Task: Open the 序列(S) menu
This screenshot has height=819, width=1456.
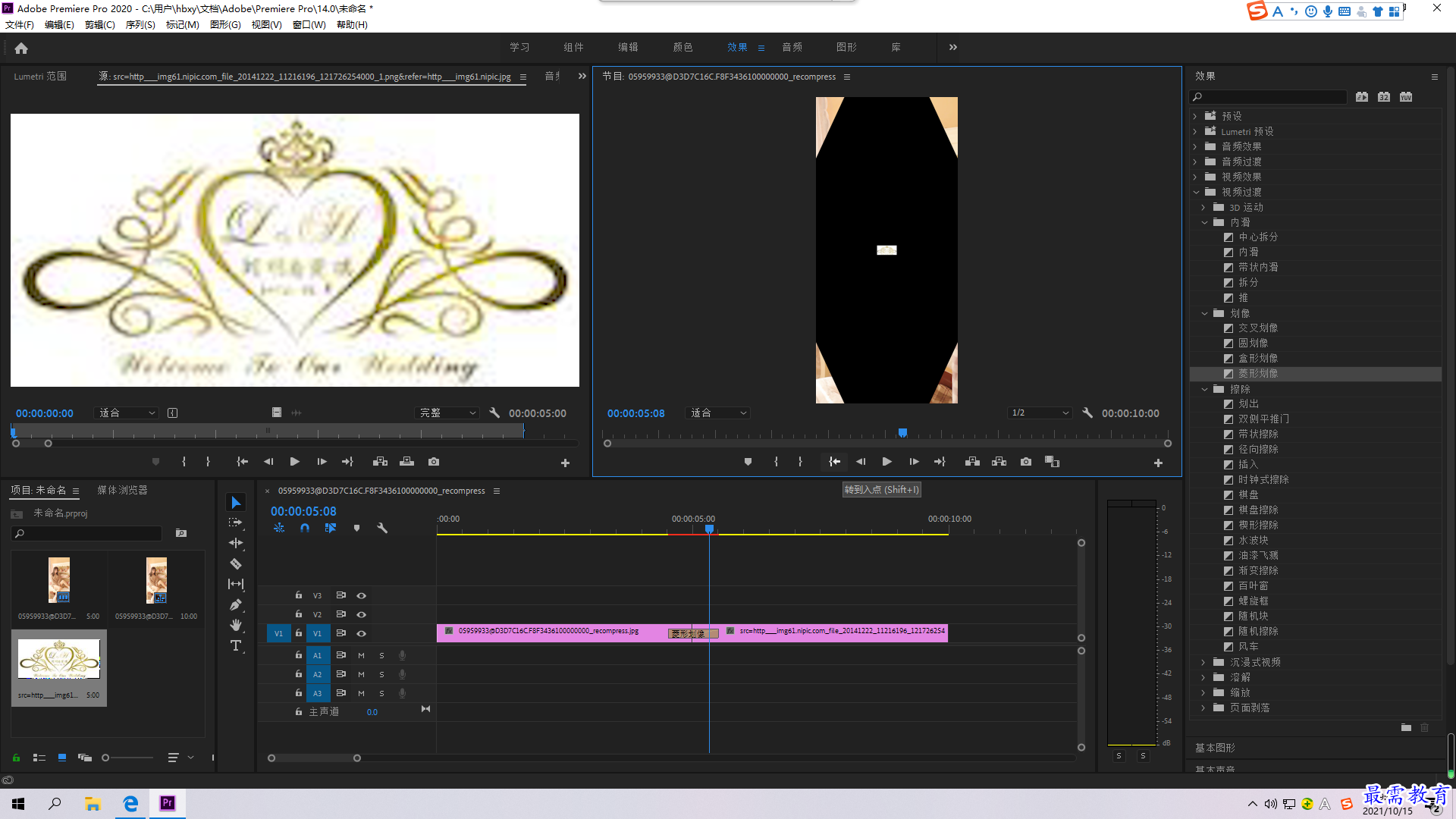Action: click(x=140, y=25)
